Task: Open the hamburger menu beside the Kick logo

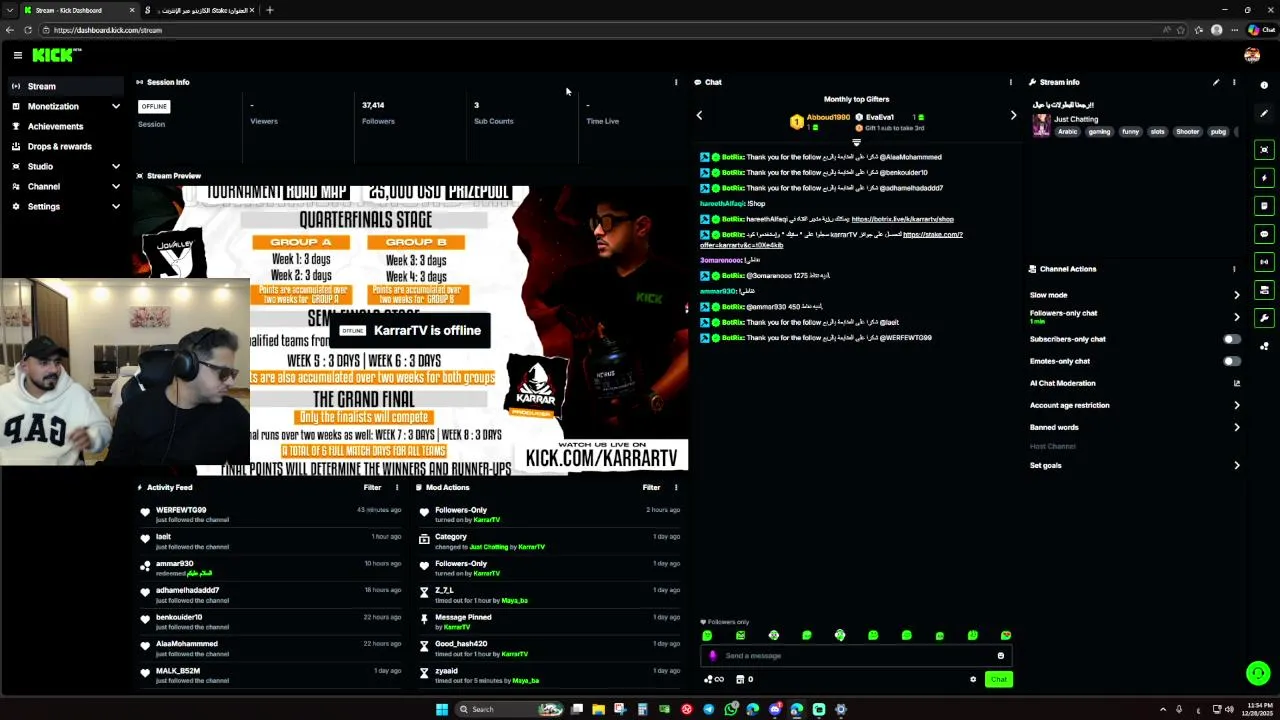Action: tap(17, 55)
